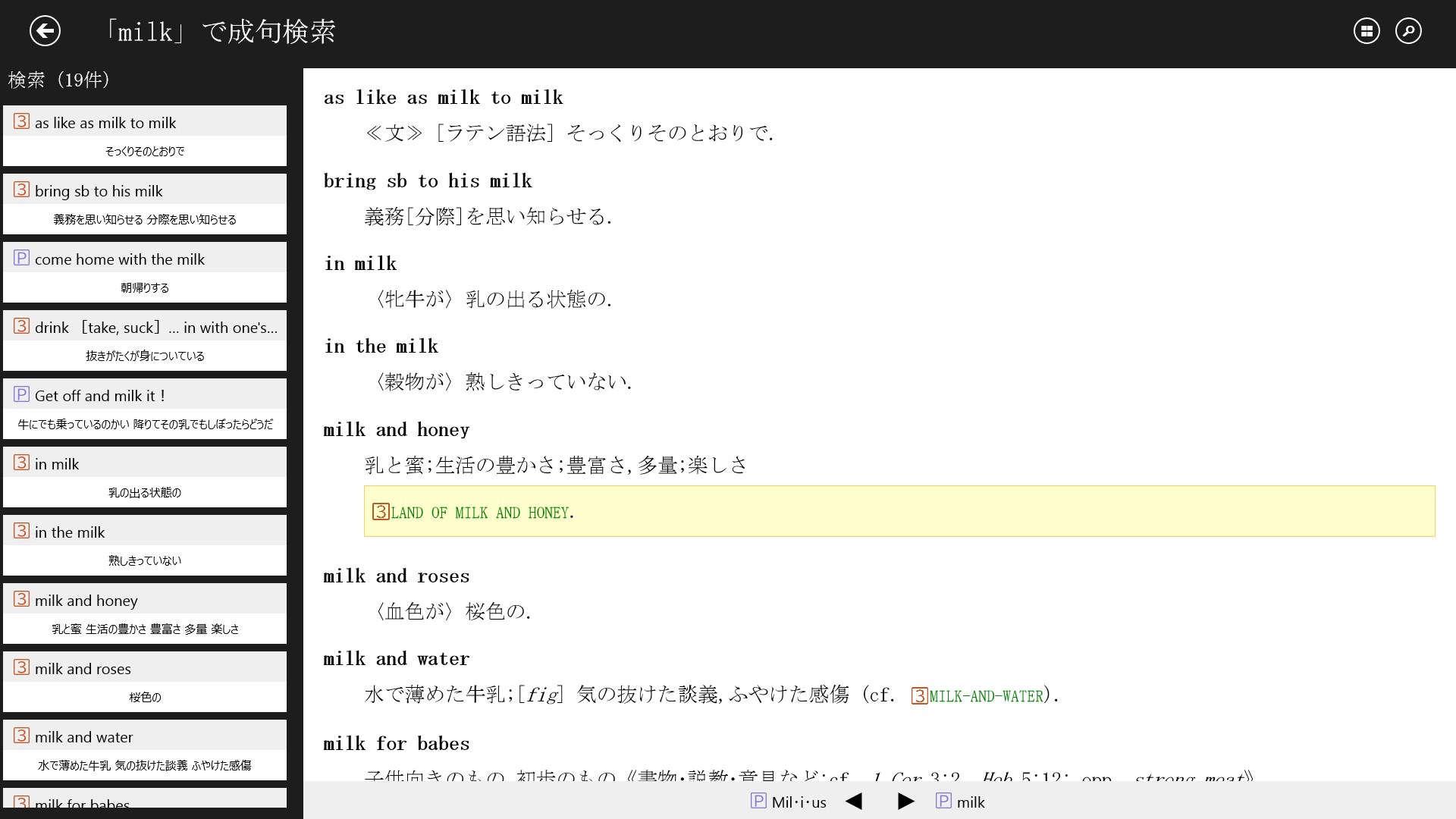
Task: Click dictionary icon next to MILK-AND-WATER
Action: pos(919,695)
